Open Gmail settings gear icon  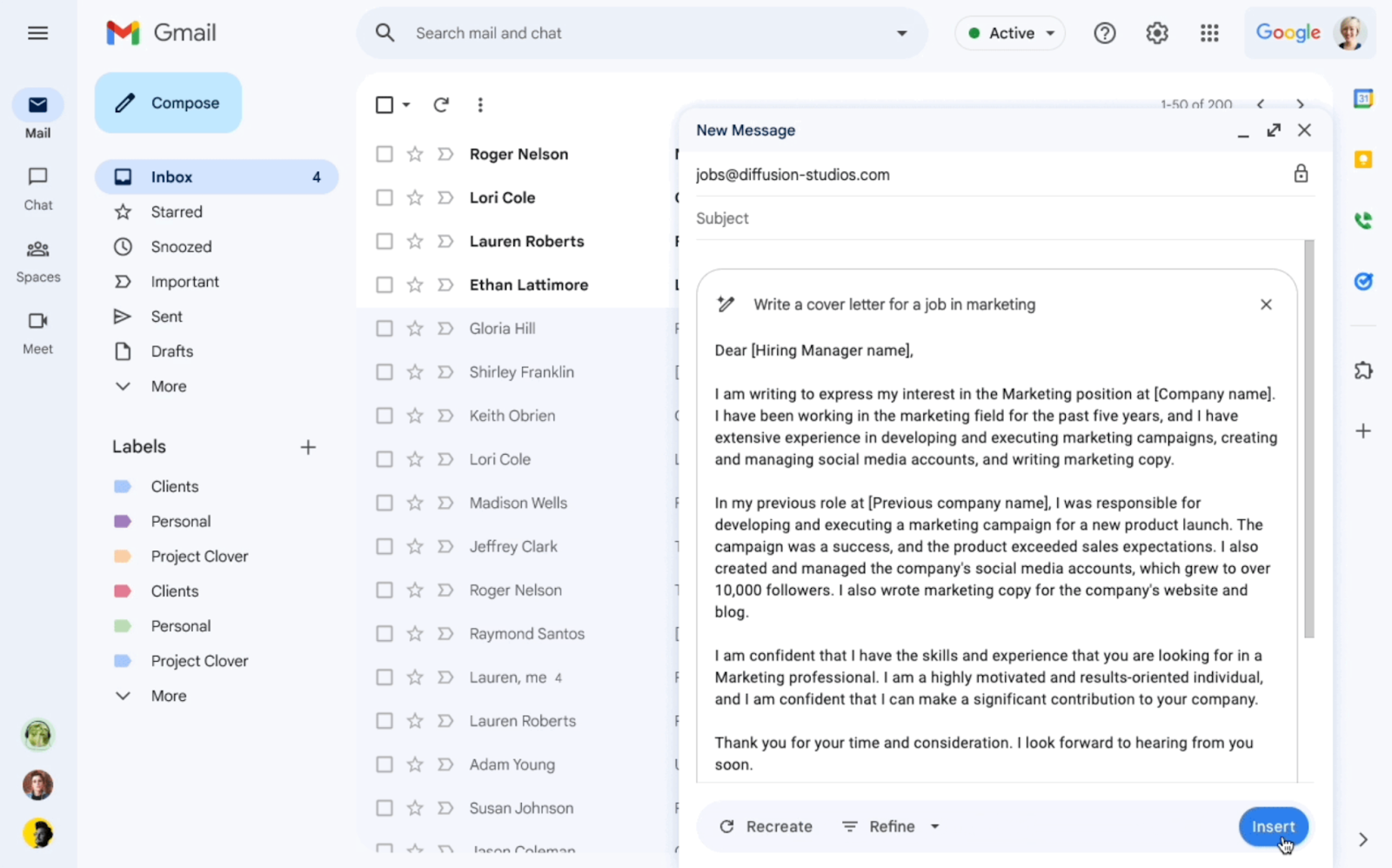[x=1156, y=33]
